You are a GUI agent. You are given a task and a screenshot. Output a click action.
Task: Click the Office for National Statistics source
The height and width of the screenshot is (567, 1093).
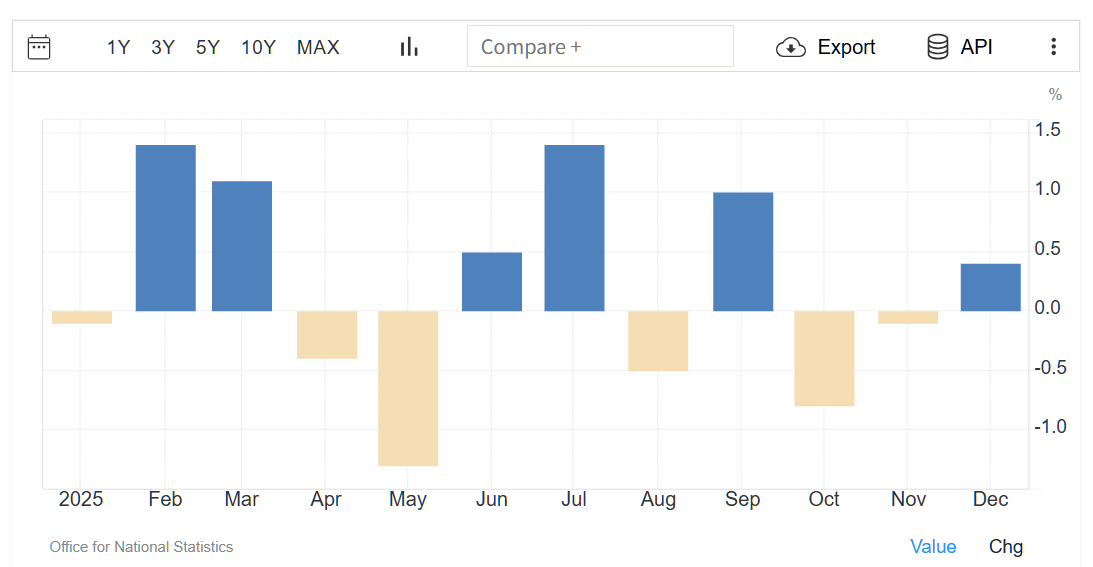click(x=141, y=547)
